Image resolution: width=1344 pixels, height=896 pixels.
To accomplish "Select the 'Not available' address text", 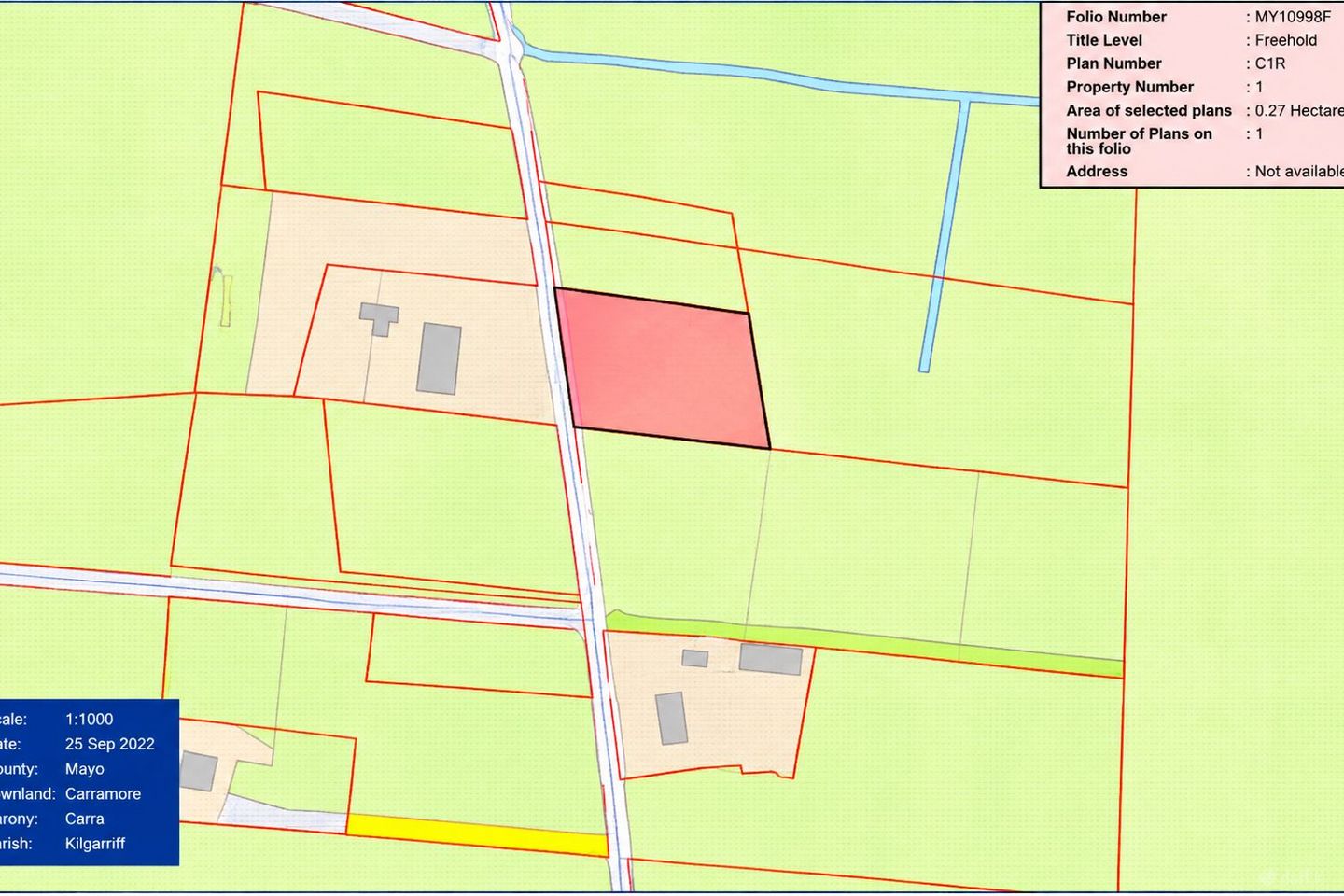I will pos(1298,171).
